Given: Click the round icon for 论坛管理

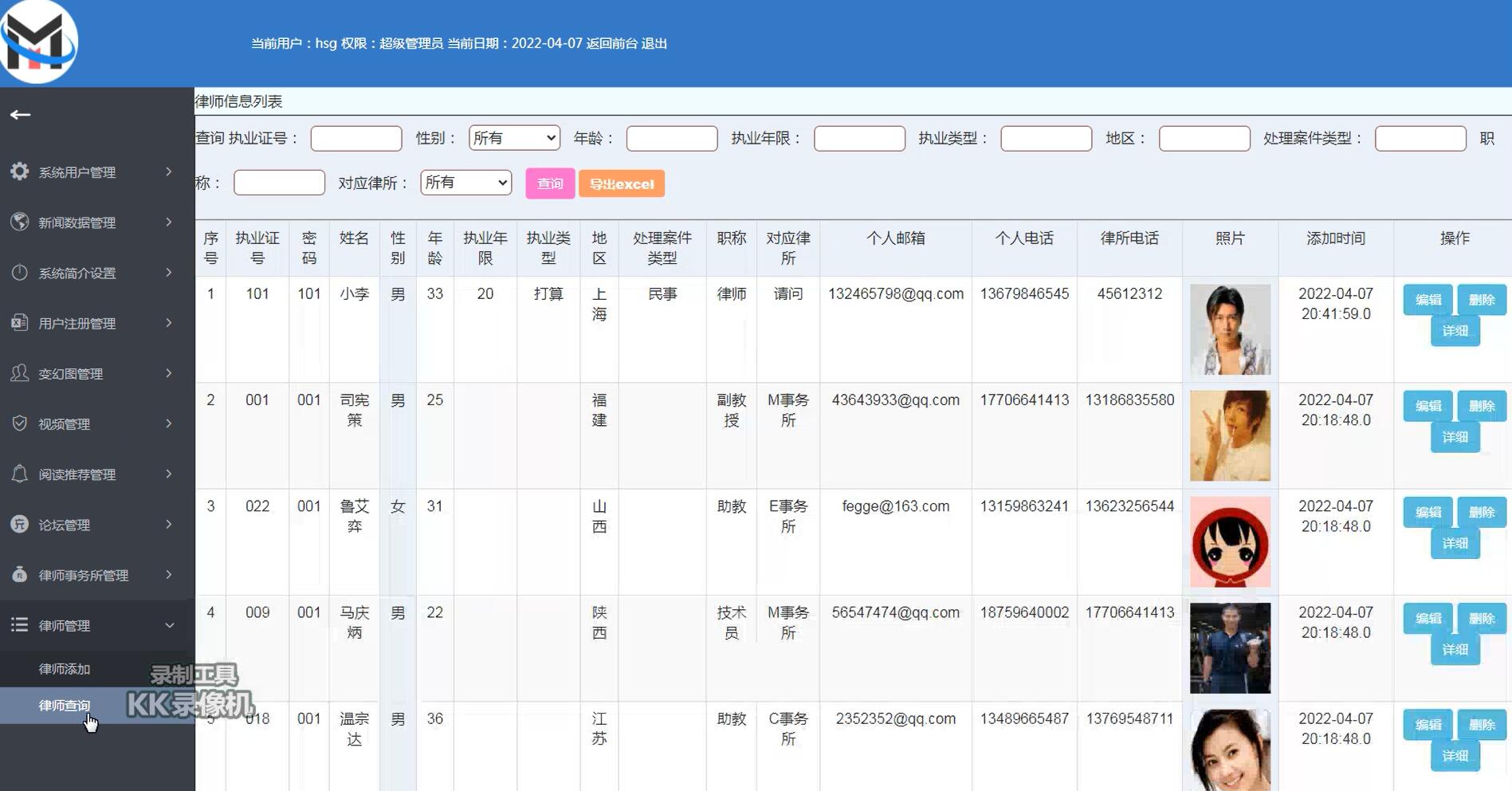Looking at the screenshot, I should [20, 524].
